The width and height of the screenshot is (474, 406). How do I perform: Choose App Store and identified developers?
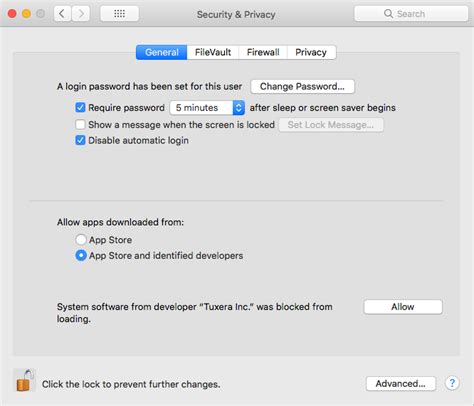81,255
